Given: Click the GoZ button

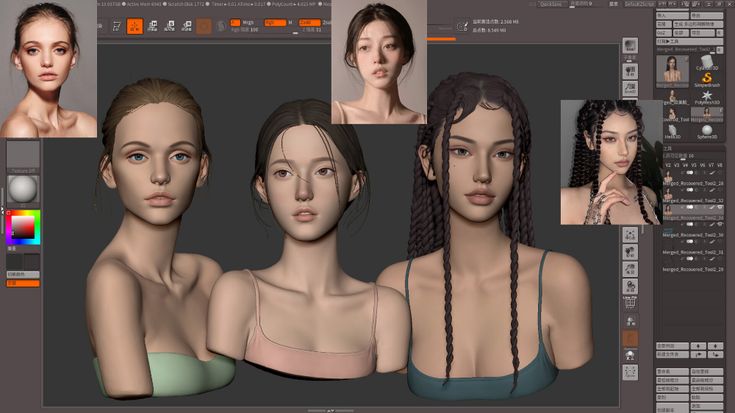Looking at the screenshot, I should click(663, 33).
